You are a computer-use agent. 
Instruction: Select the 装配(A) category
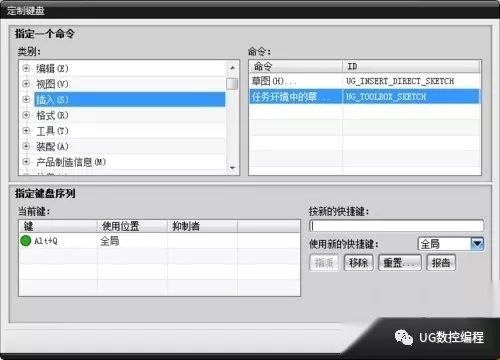coord(52,146)
